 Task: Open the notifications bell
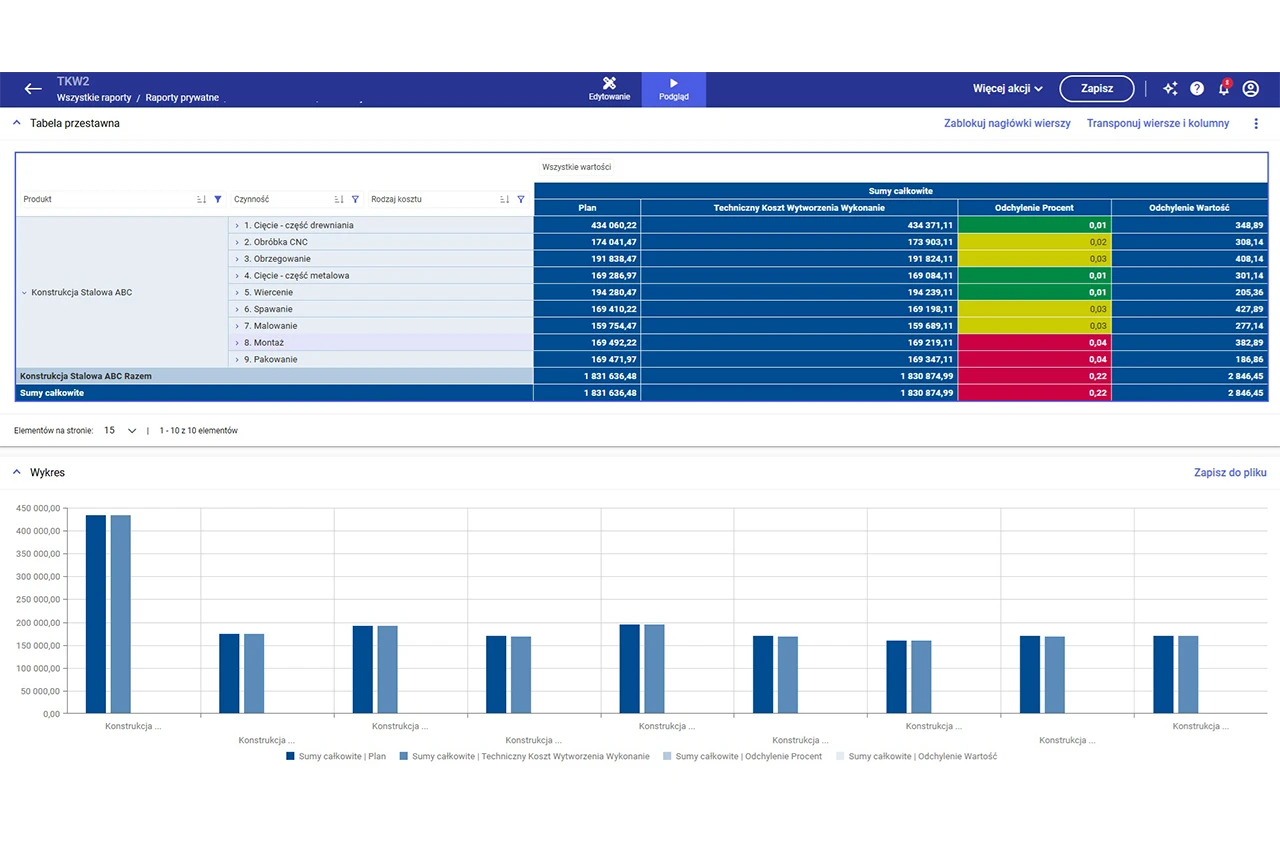[x=1223, y=89]
